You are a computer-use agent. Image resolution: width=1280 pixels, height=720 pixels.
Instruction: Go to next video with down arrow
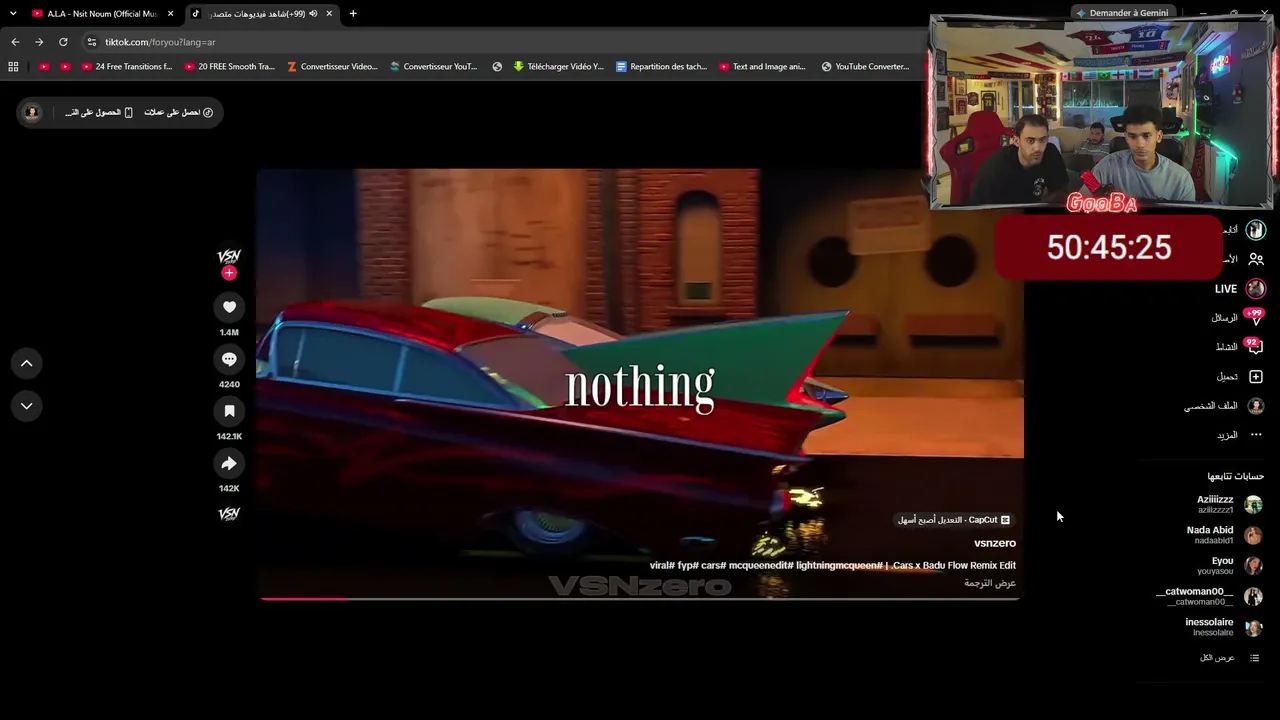pyautogui.click(x=27, y=406)
